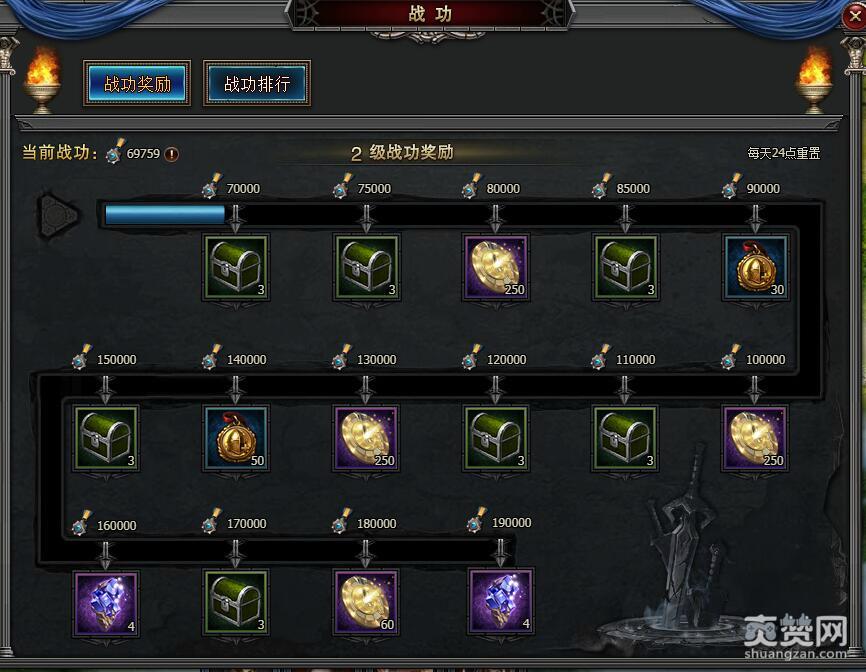Switch to the 战功排行 tab
This screenshot has height=672, width=866.
257,83
